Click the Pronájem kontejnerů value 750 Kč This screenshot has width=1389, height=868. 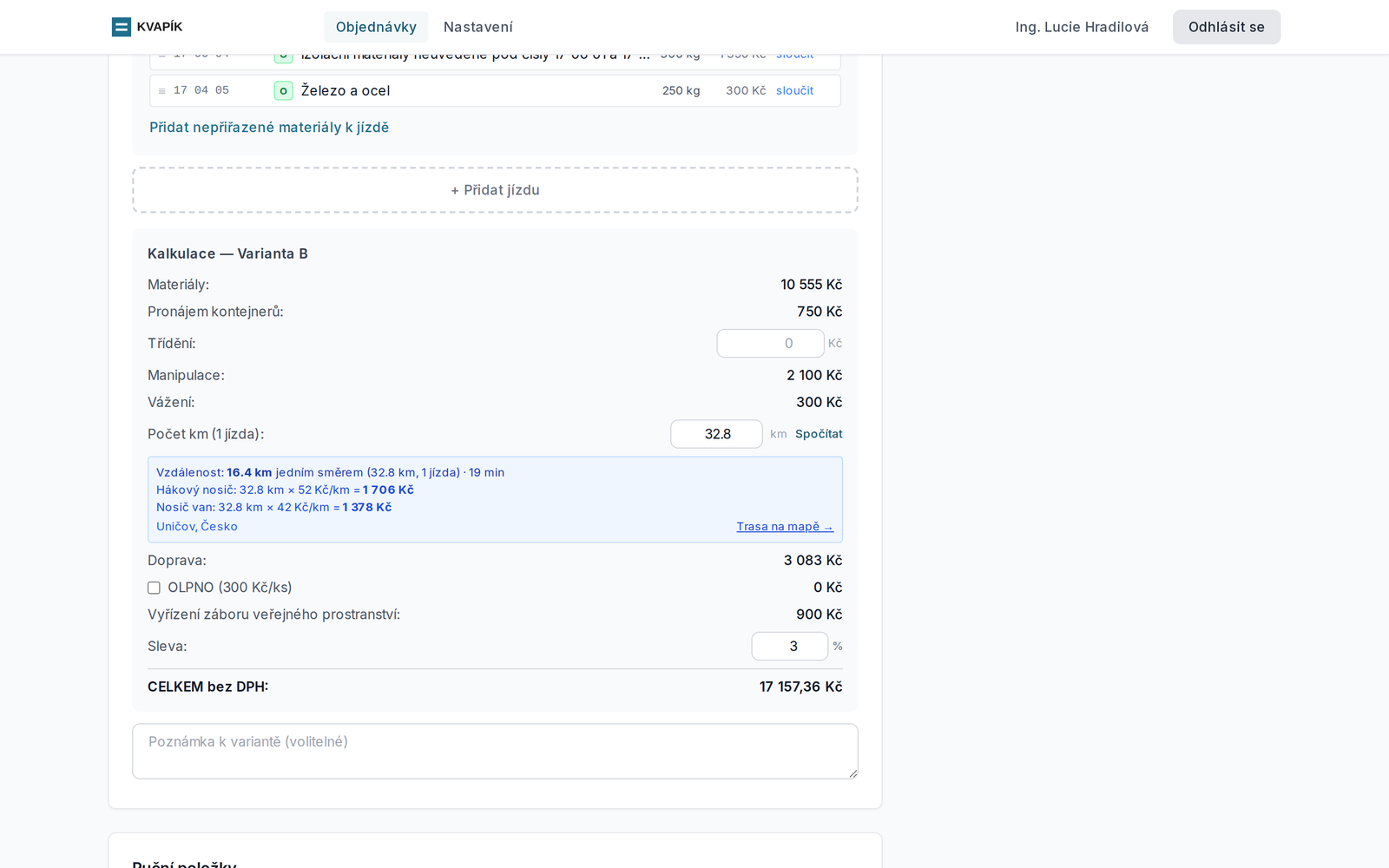(820, 312)
